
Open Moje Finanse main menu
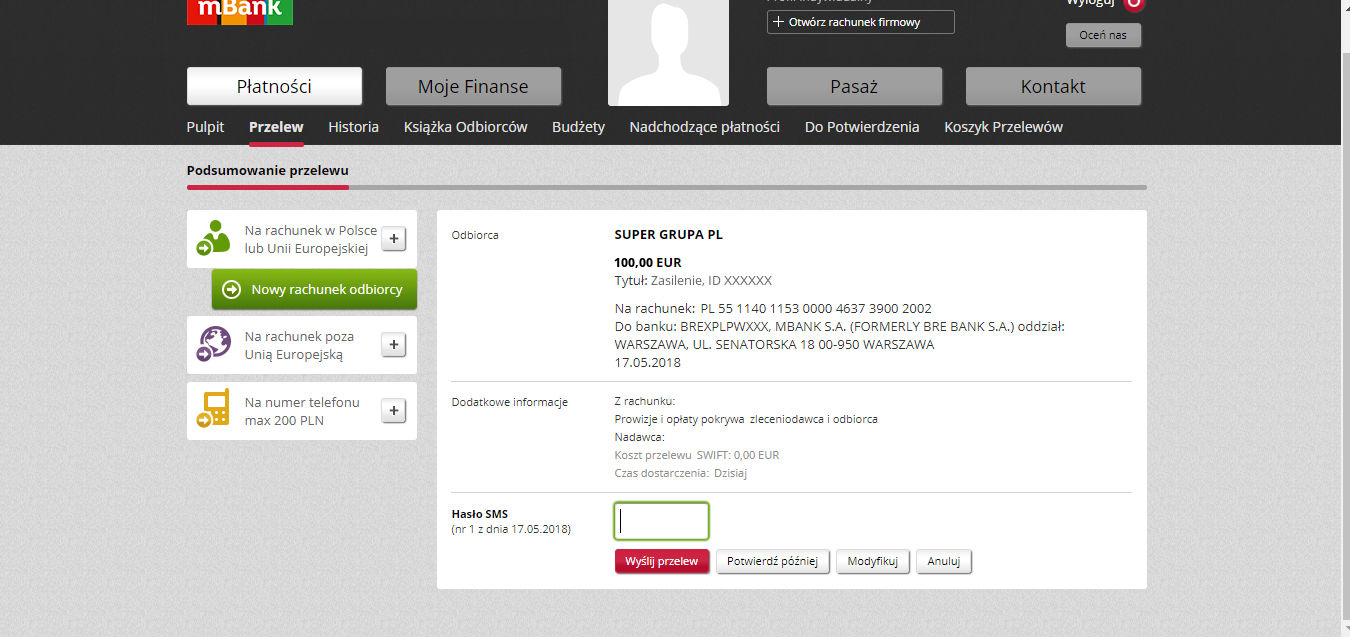(473, 87)
